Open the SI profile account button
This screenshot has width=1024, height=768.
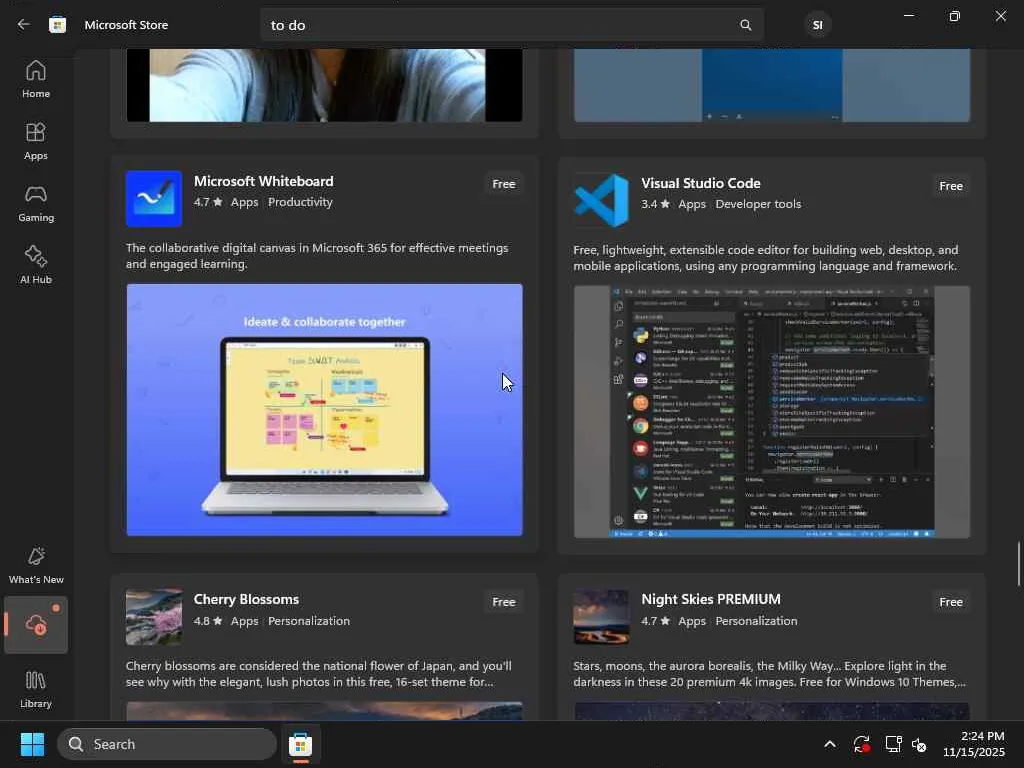coord(817,25)
